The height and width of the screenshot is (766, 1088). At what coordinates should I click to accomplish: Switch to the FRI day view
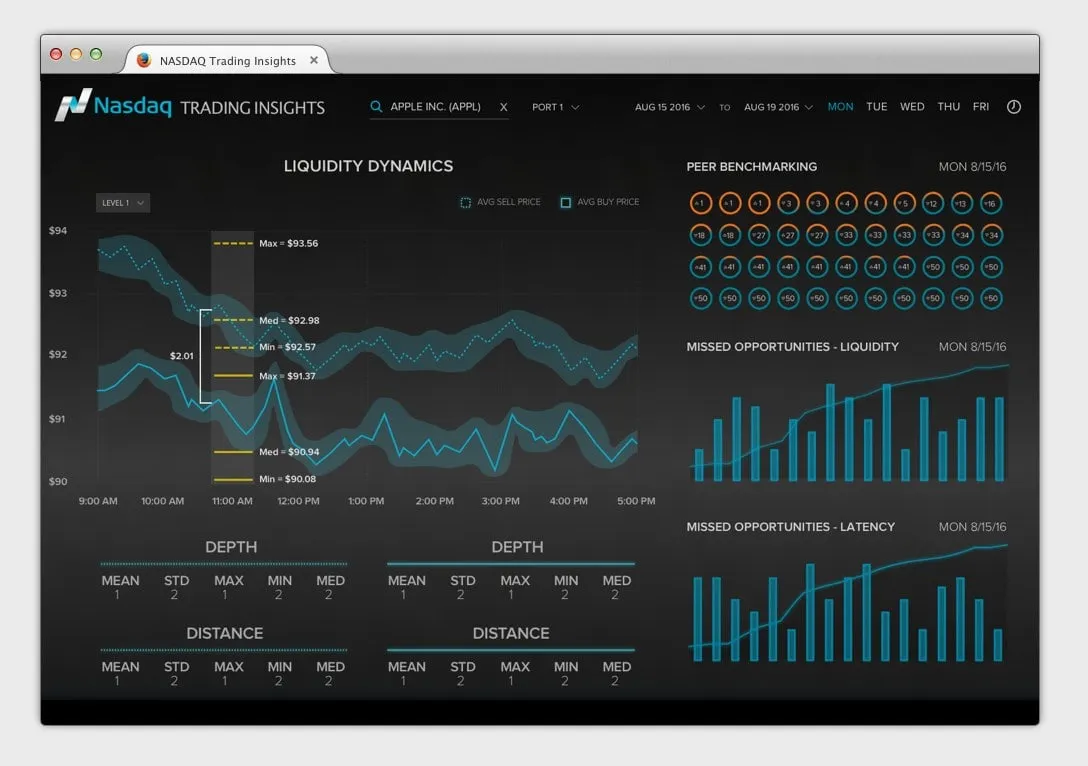[x=980, y=106]
